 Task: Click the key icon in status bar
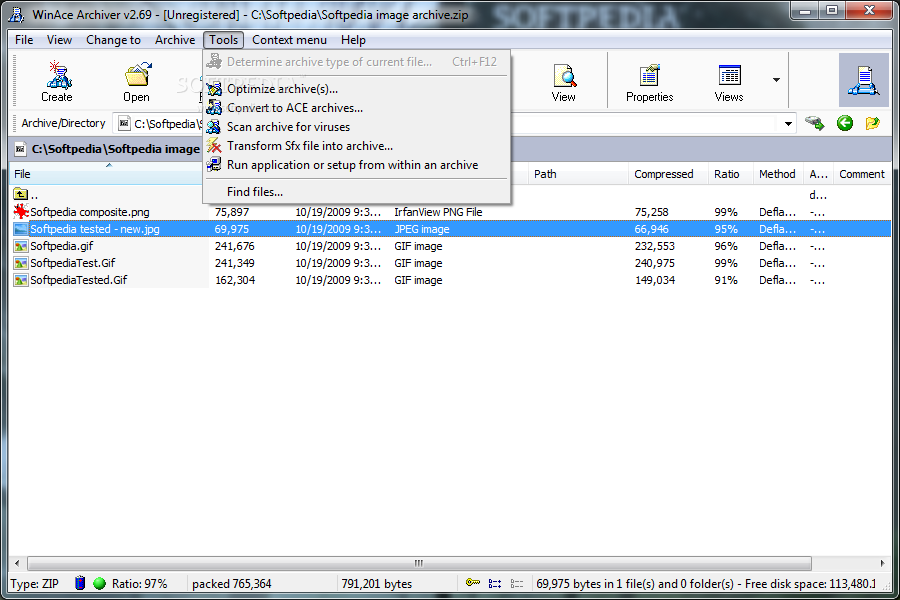pos(473,583)
